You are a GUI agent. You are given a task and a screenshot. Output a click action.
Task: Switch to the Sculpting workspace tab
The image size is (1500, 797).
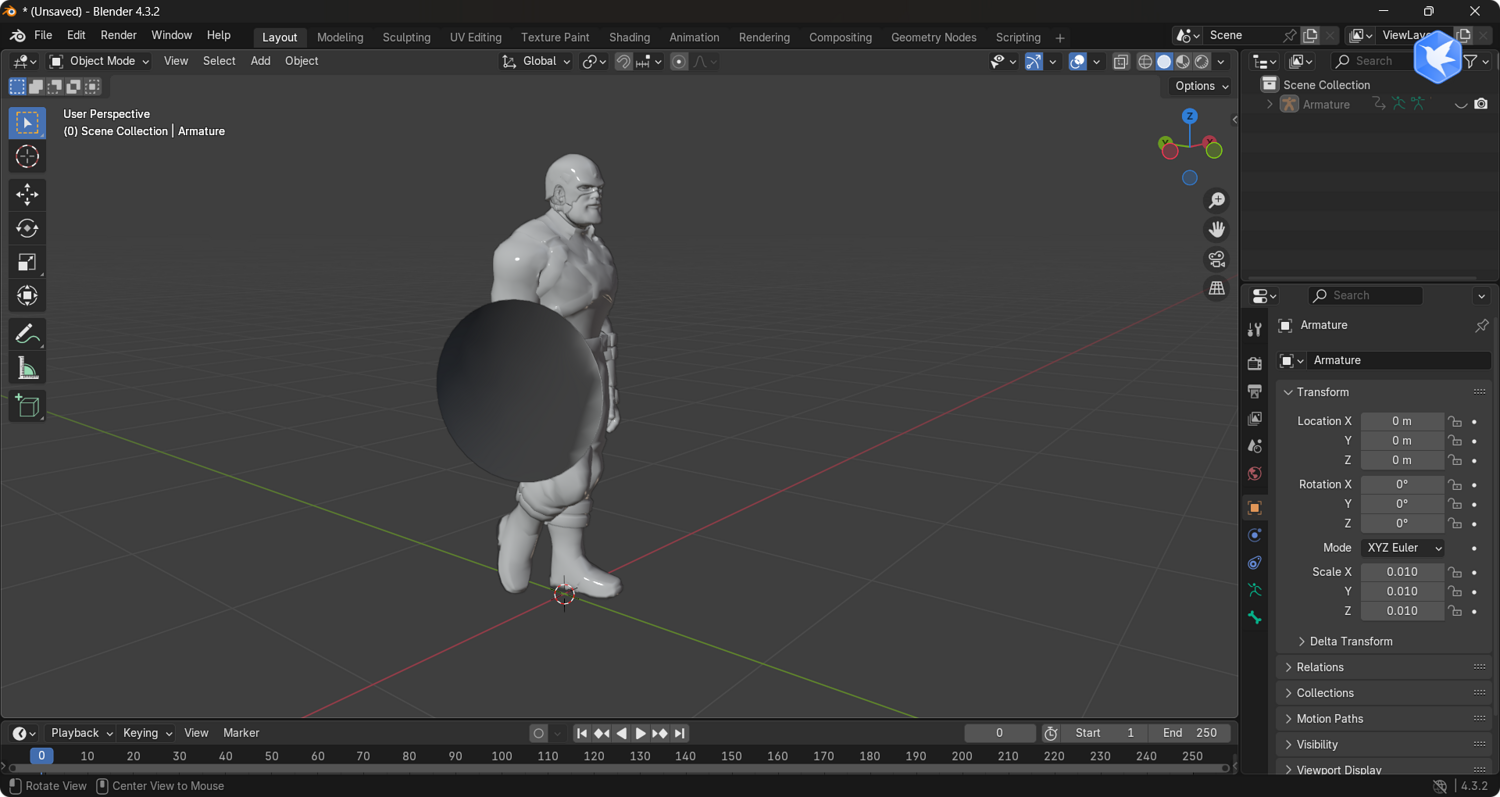406,37
